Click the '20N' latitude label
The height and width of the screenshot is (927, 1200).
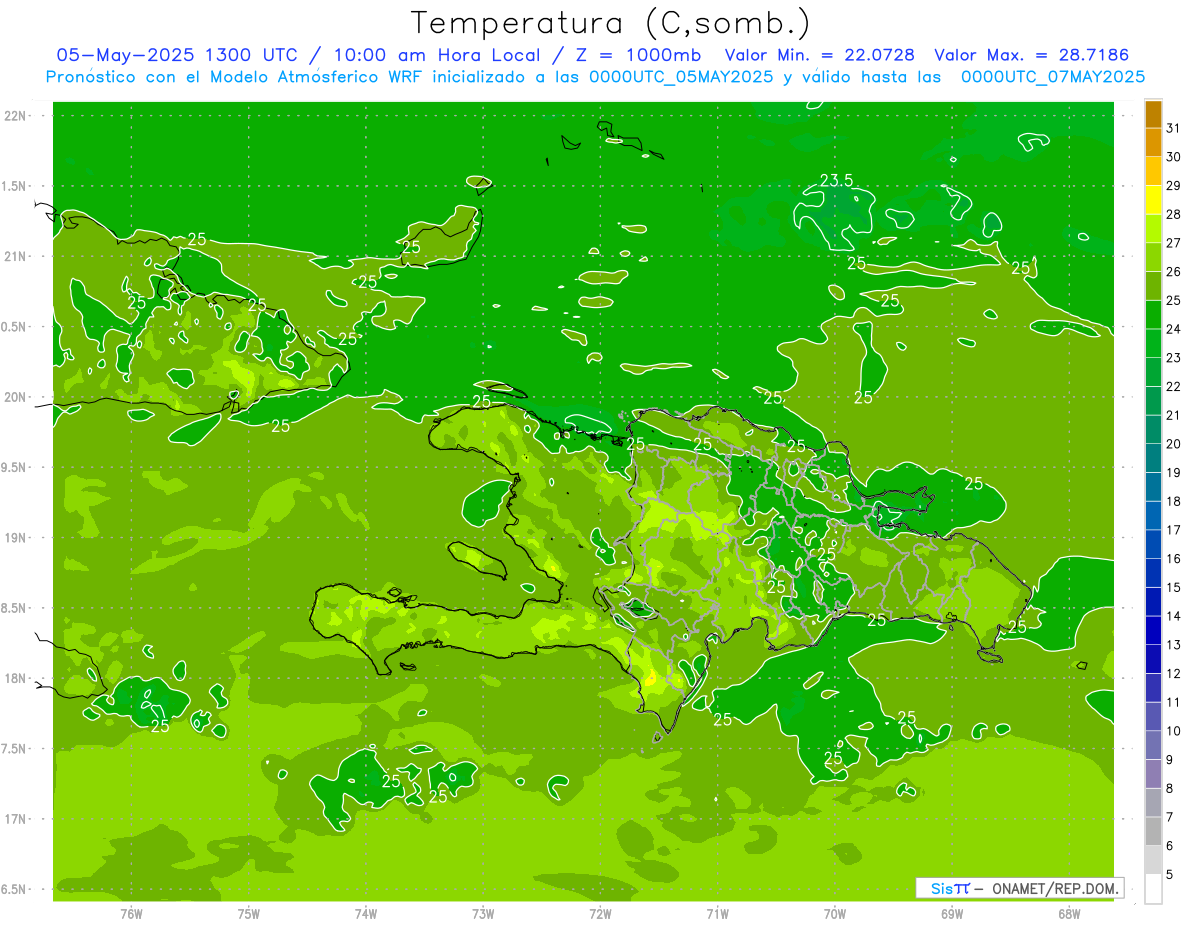[17, 397]
